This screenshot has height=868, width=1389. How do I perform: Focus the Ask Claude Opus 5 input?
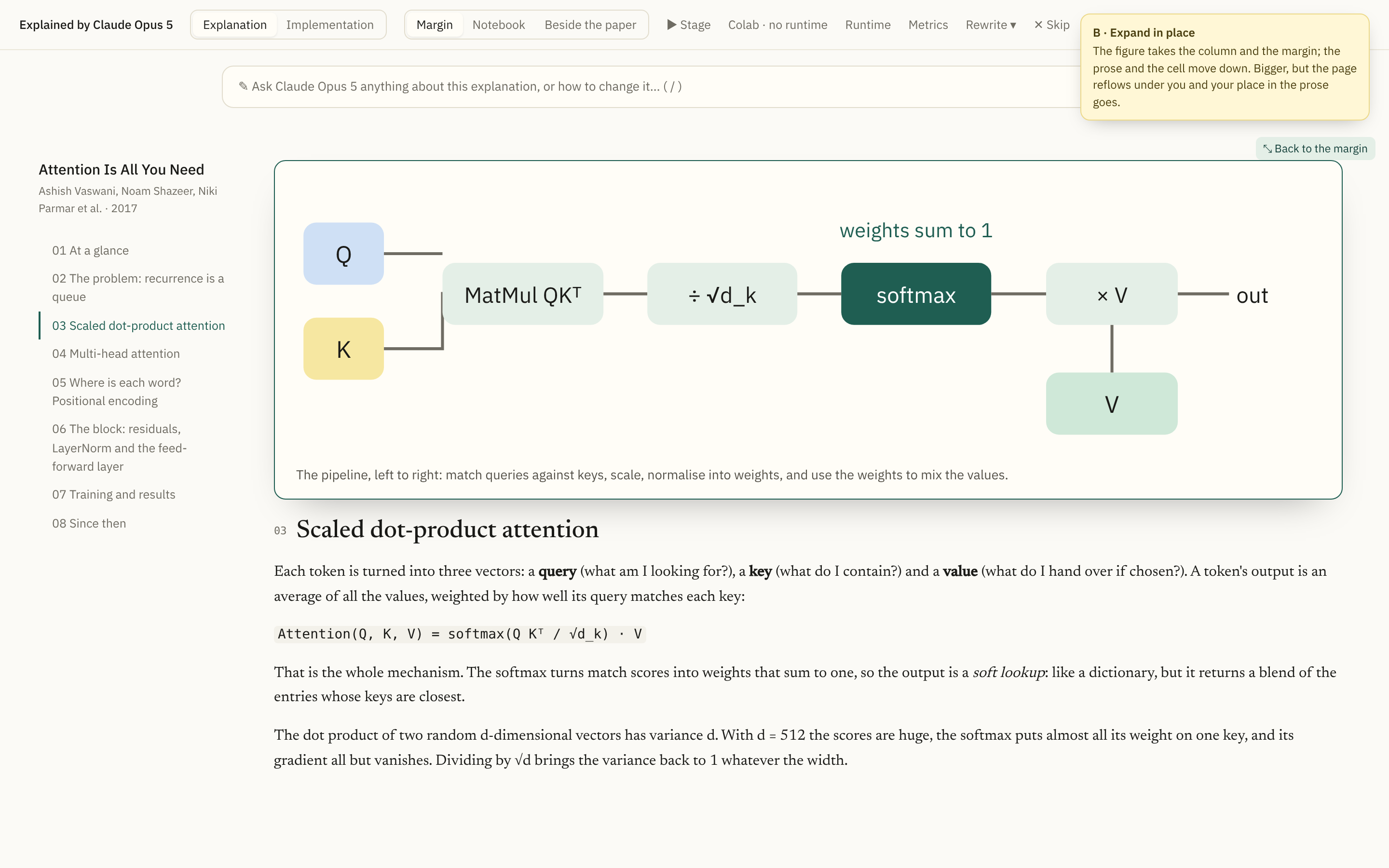[x=652, y=87]
